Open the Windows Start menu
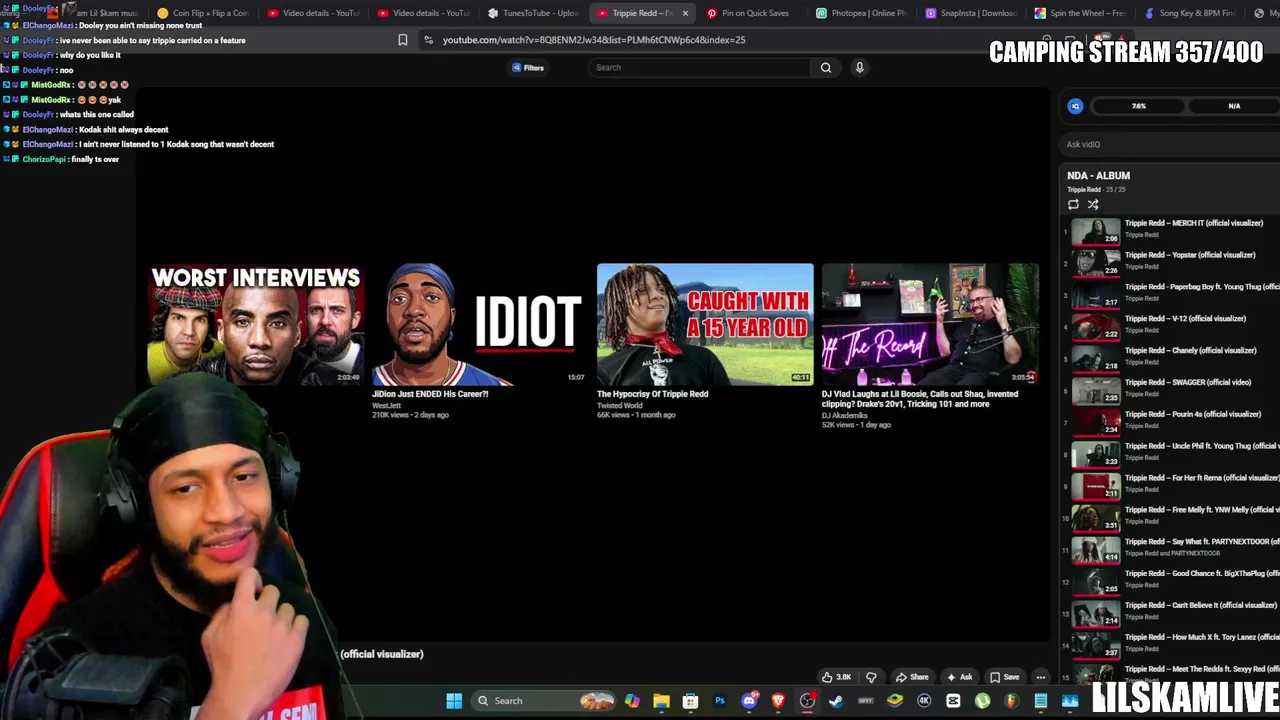The width and height of the screenshot is (1280, 720). click(x=454, y=701)
